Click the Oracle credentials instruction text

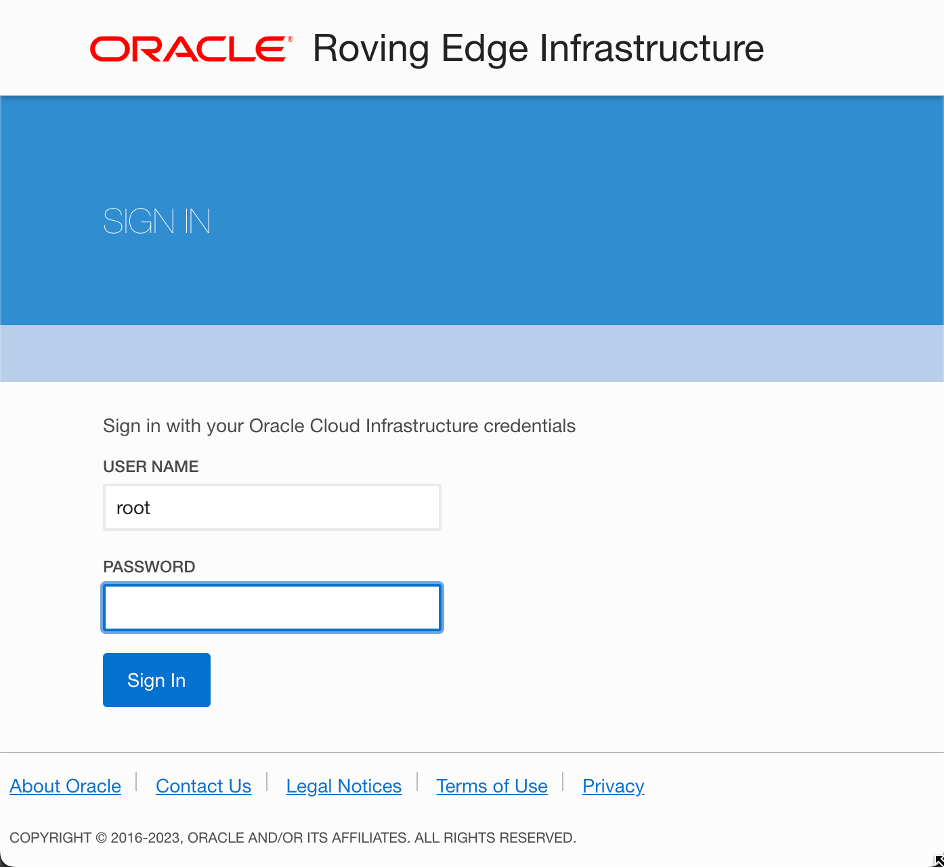point(339,426)
